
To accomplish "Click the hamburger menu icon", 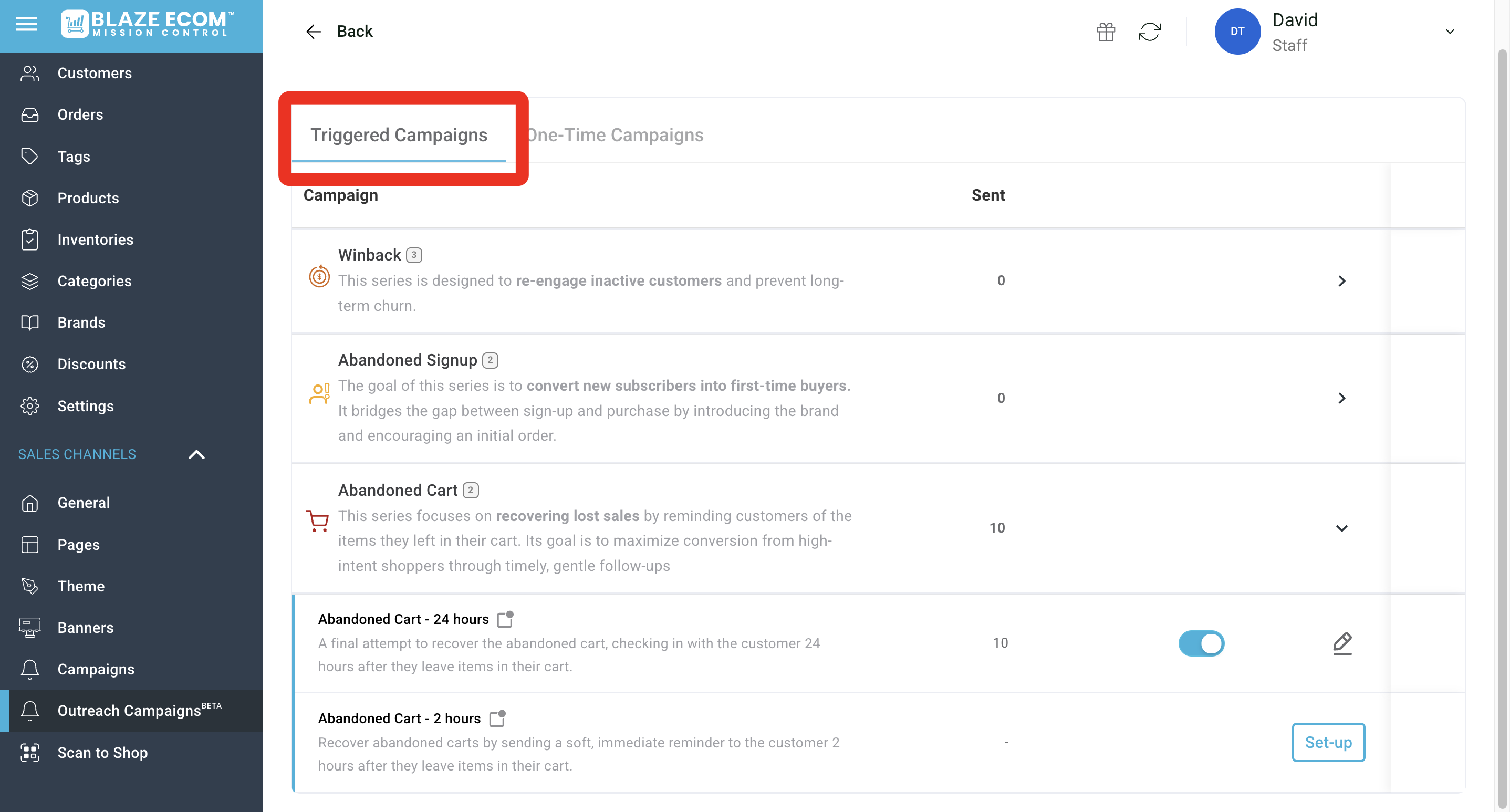I will pos(26,24).
